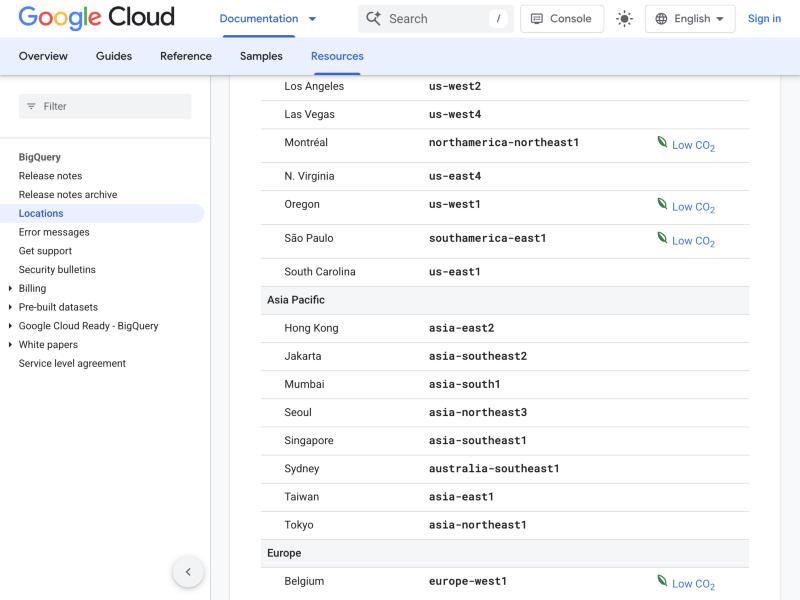Click asia-south1 region code
This screenshot has width=800, height=600.
click(x=464, y=384)
